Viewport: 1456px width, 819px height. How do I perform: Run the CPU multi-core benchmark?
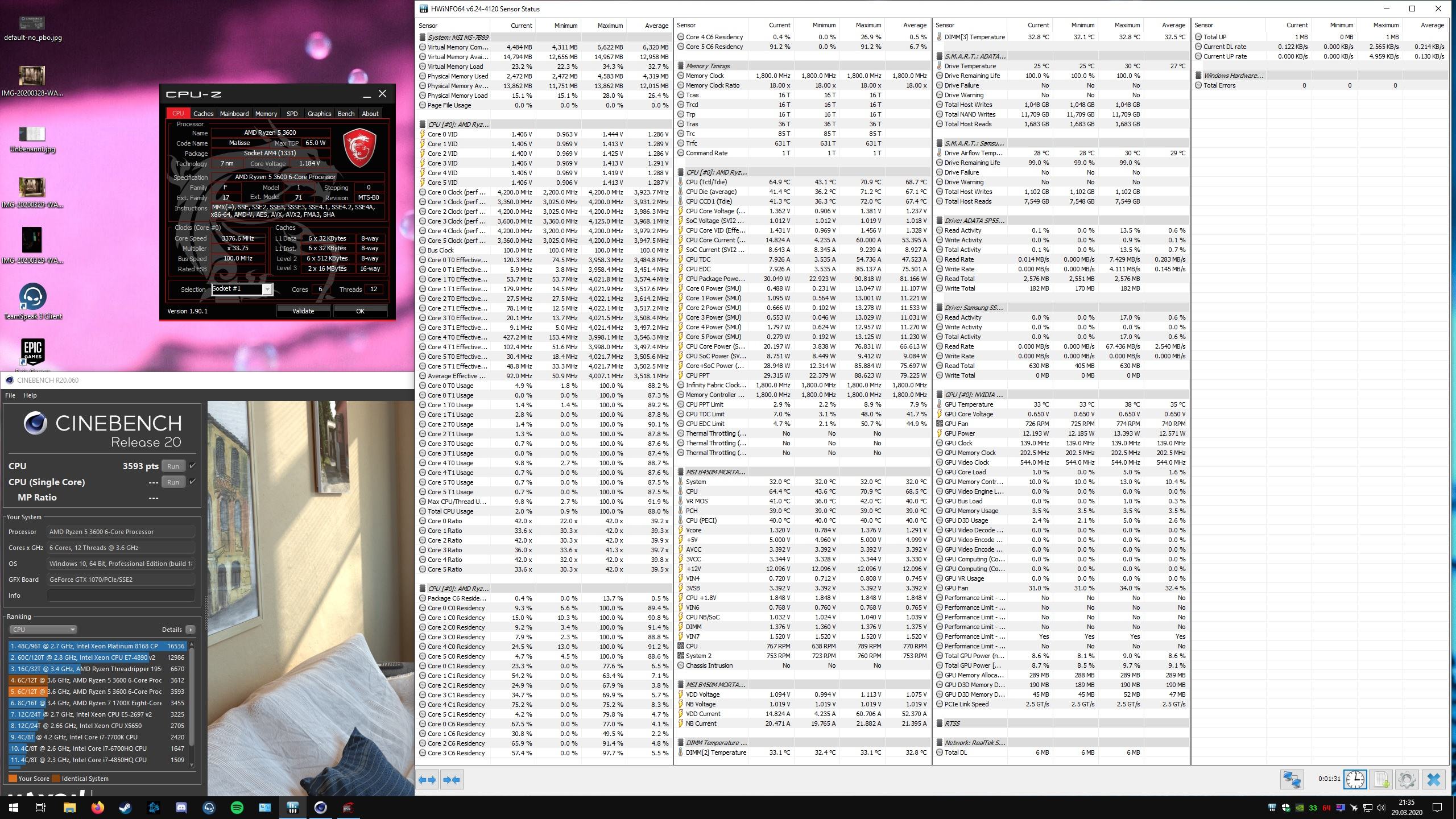point(173,466)
